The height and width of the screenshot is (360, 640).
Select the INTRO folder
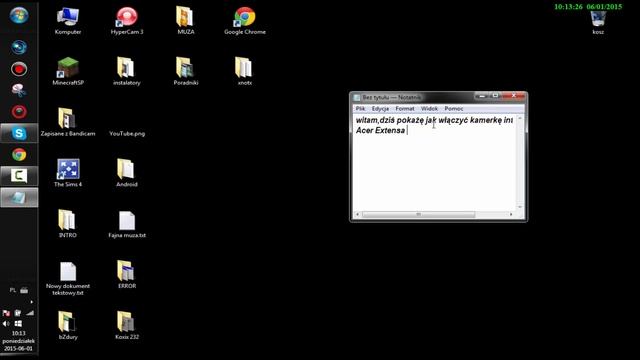pos(68,224)
